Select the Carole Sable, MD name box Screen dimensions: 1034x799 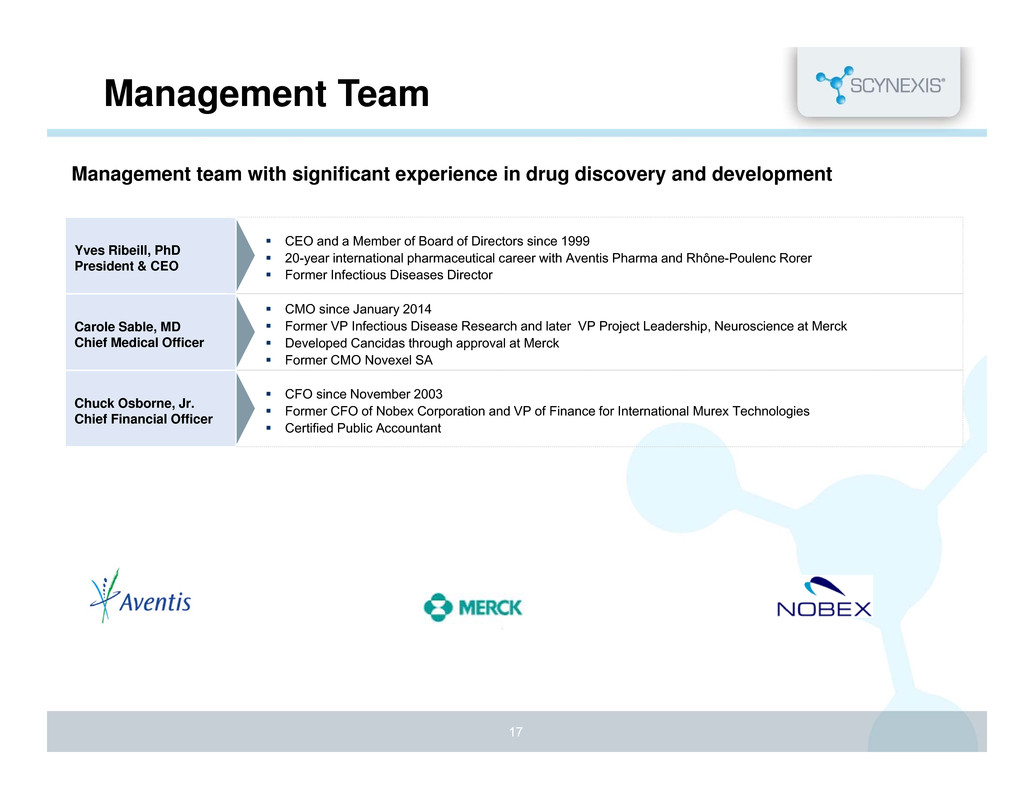pos(150,333)
